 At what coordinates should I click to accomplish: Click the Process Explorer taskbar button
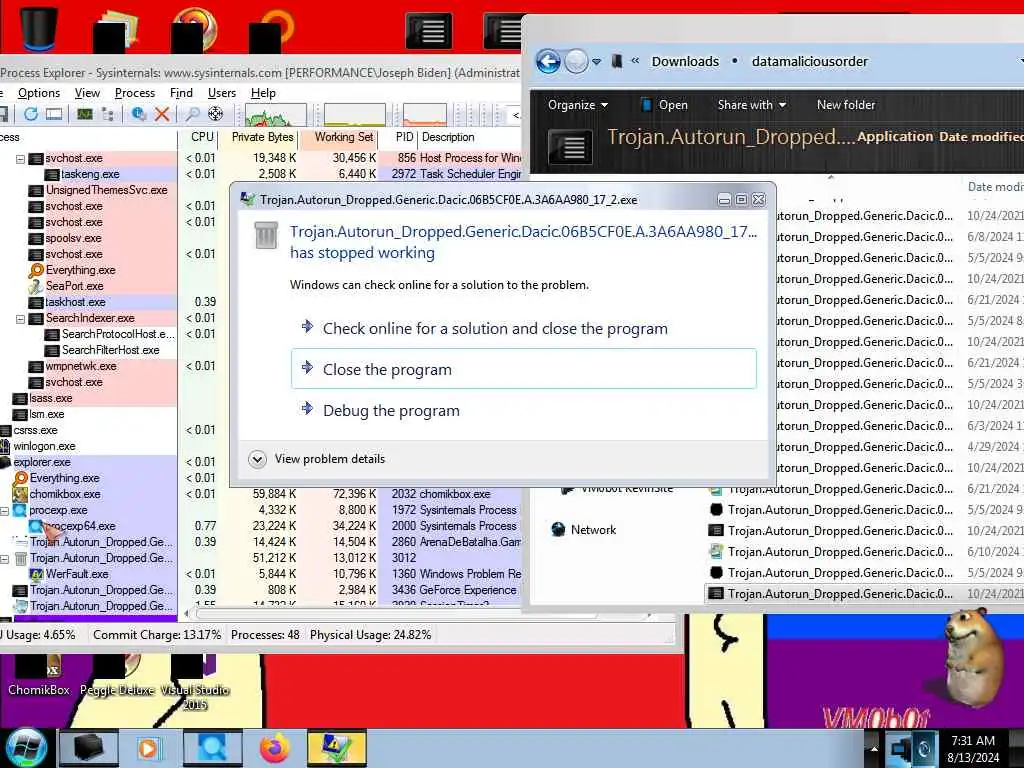(212, 748)
